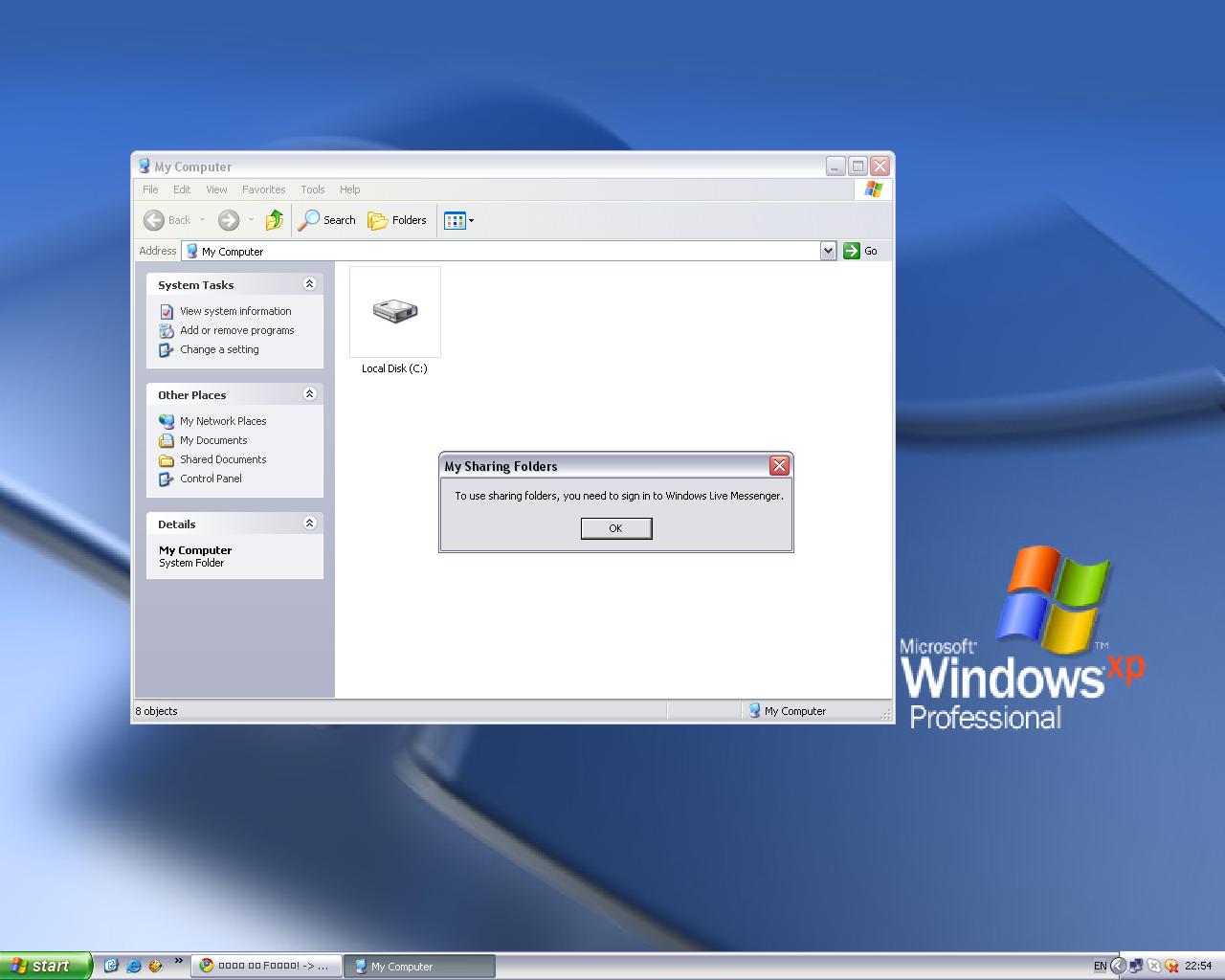This screenshot has height=980, width=1225.
Task: Open the Tools menu
Action: point(312,189)
